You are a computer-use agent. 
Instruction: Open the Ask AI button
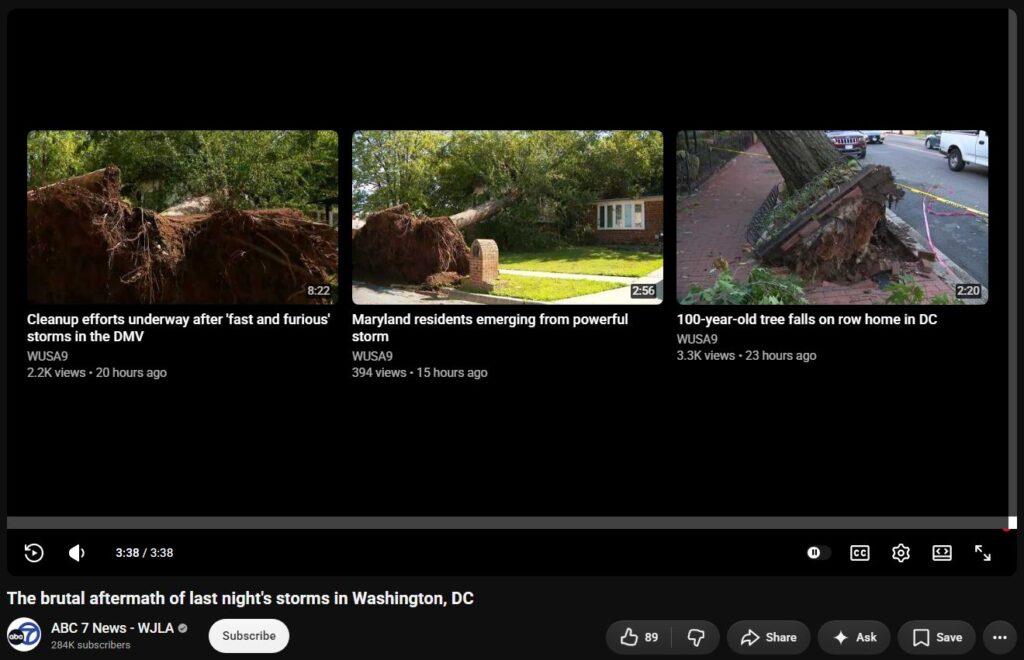tap(854, 637)
